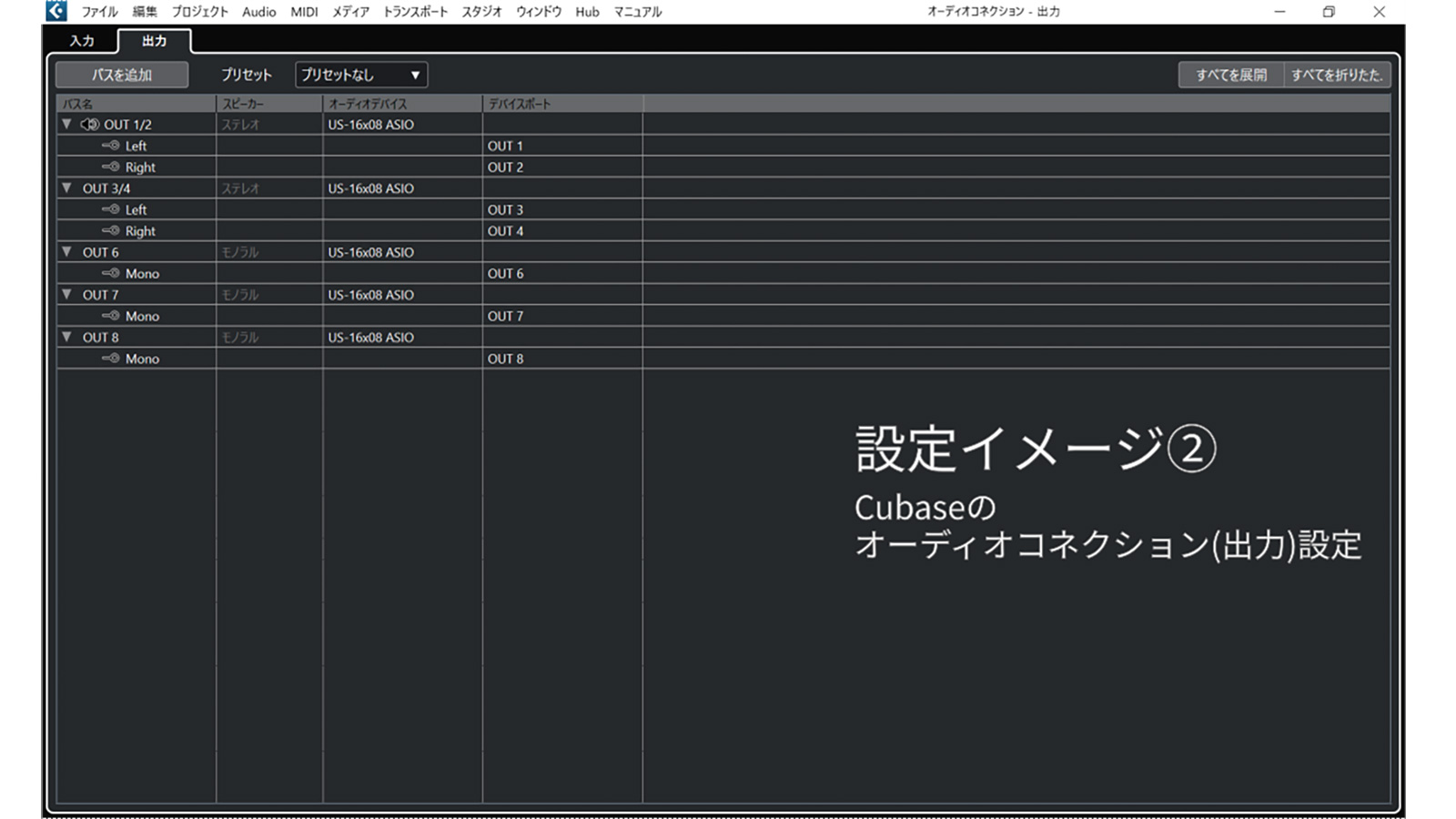Click the バスを追加 button
Image resolution: width=1456 pixels, height=819 pixels.
(x=122, y=75)
